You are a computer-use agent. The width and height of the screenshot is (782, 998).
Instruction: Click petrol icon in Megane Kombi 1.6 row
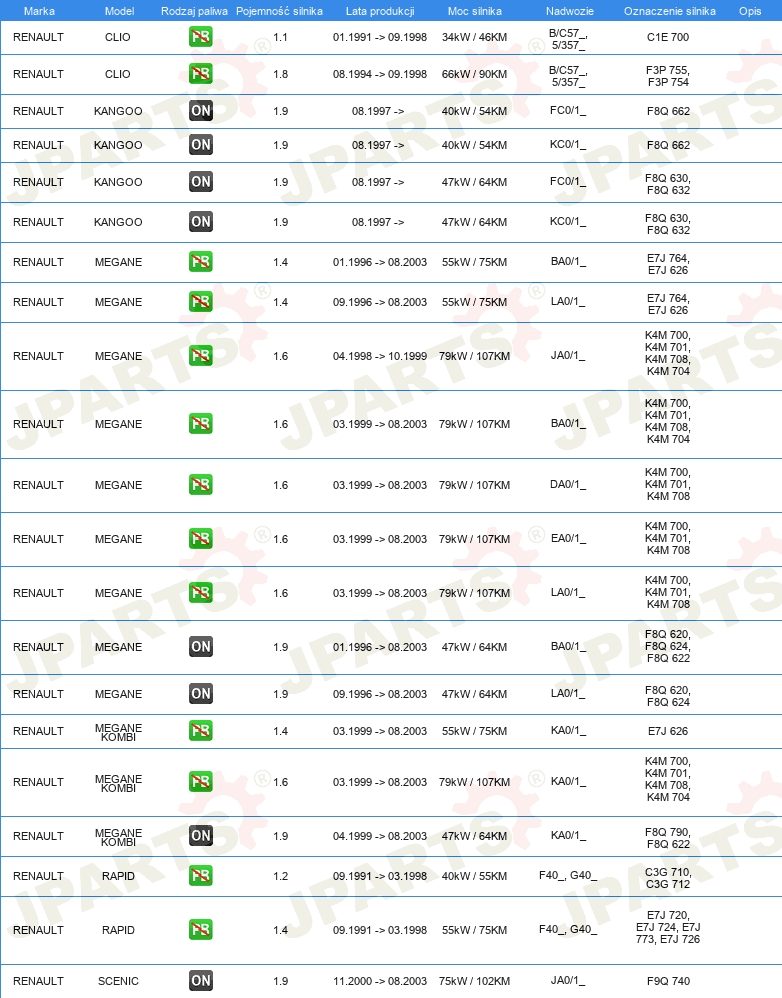click(x=200, y=782)
